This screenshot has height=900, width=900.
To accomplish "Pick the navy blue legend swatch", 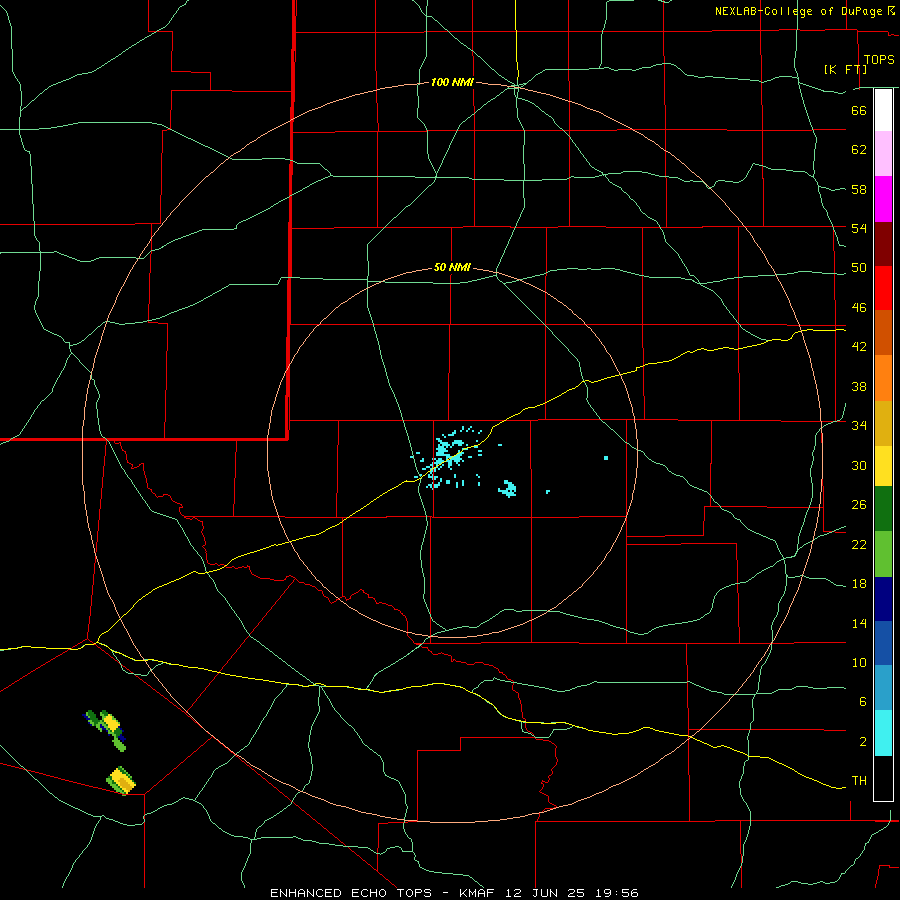I will [x=883, y=599].
